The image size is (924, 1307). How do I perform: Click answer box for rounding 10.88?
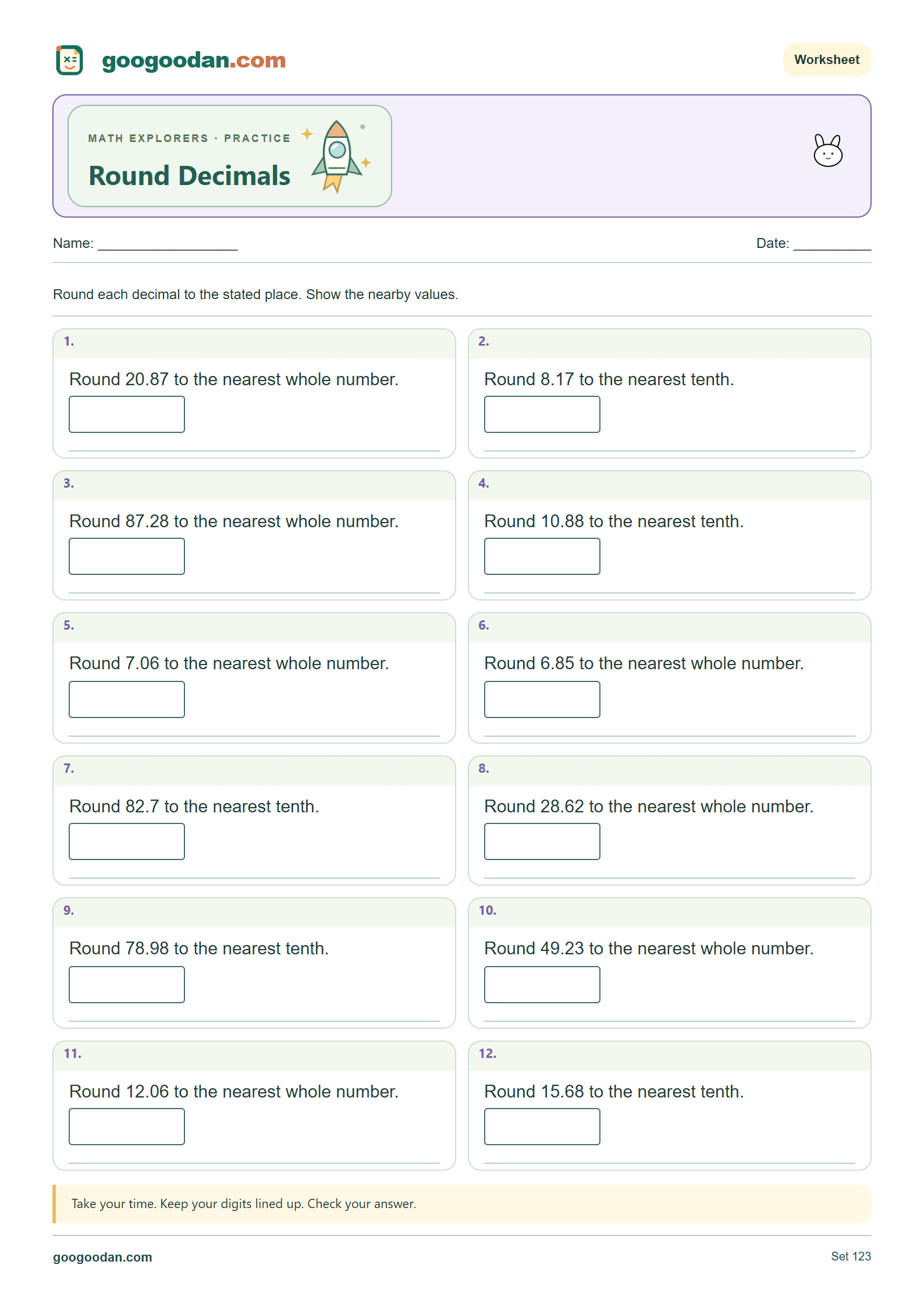[542, 556]
